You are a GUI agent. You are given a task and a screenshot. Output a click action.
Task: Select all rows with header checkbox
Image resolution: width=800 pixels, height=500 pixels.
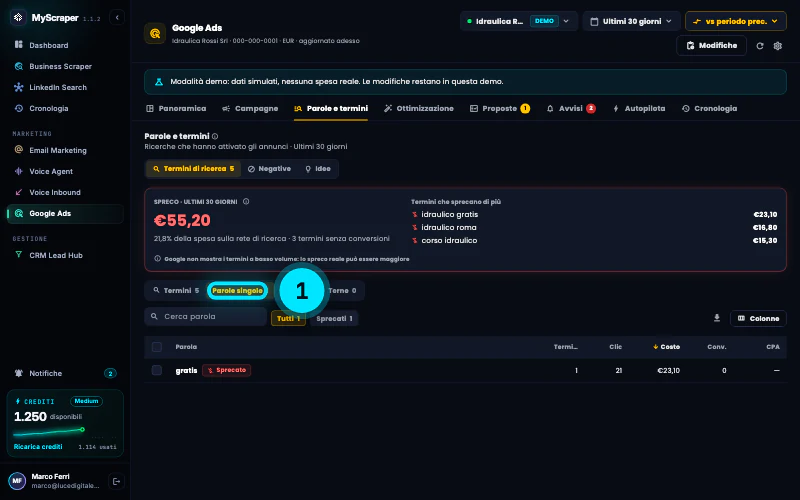coord(157,347)
